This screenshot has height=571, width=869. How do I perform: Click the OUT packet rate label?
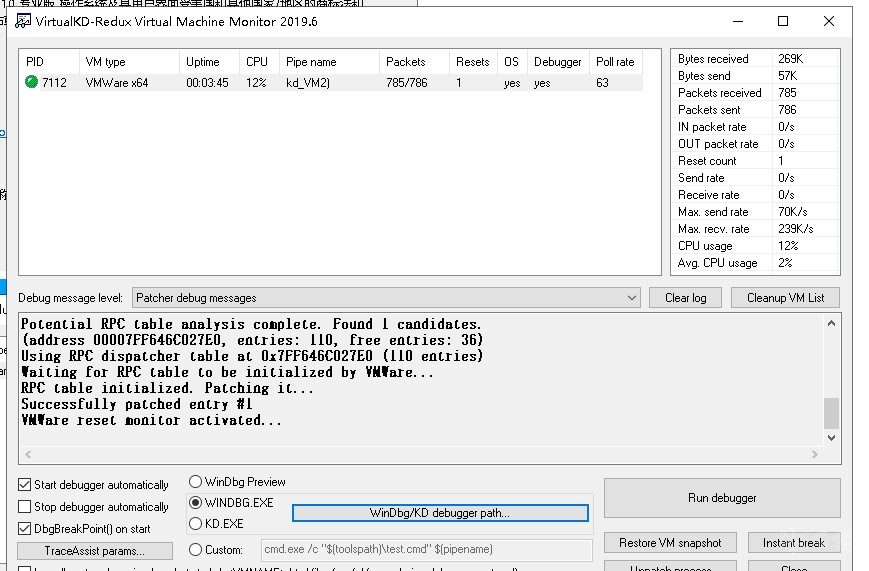(x=718, y=144)
